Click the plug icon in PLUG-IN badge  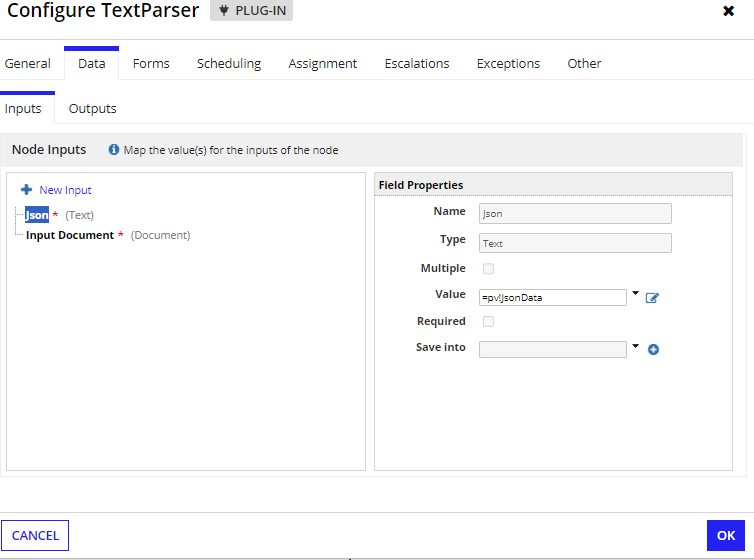[224, 11]
